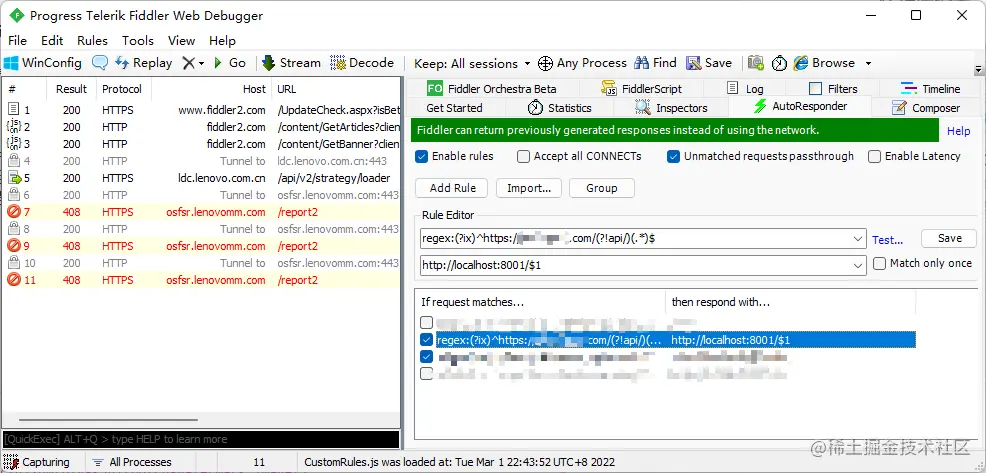The image size is (986, 473).
Task: Click the WinConfig toolbar icon
Action: 12,63
